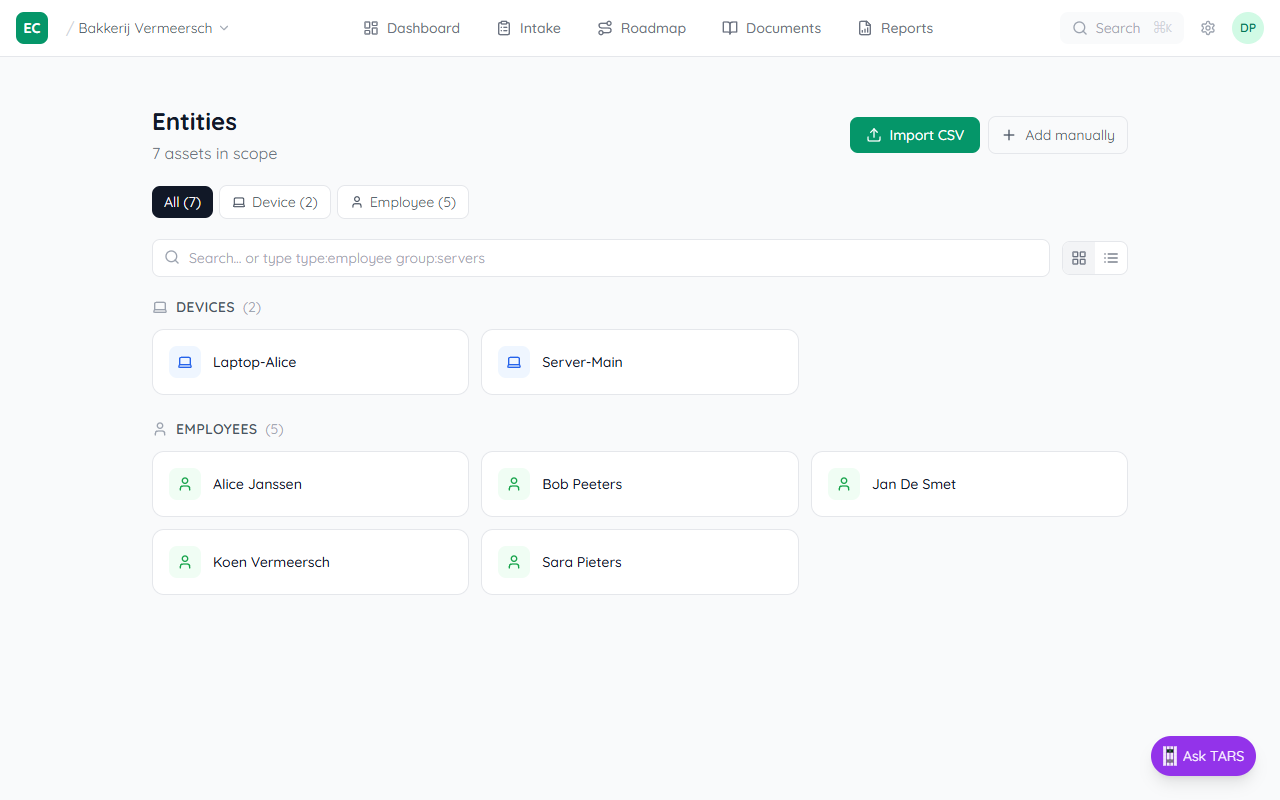
Task: Click the Sara Pieters person icon
Action: pyautogui.click(x=514, y=562)
